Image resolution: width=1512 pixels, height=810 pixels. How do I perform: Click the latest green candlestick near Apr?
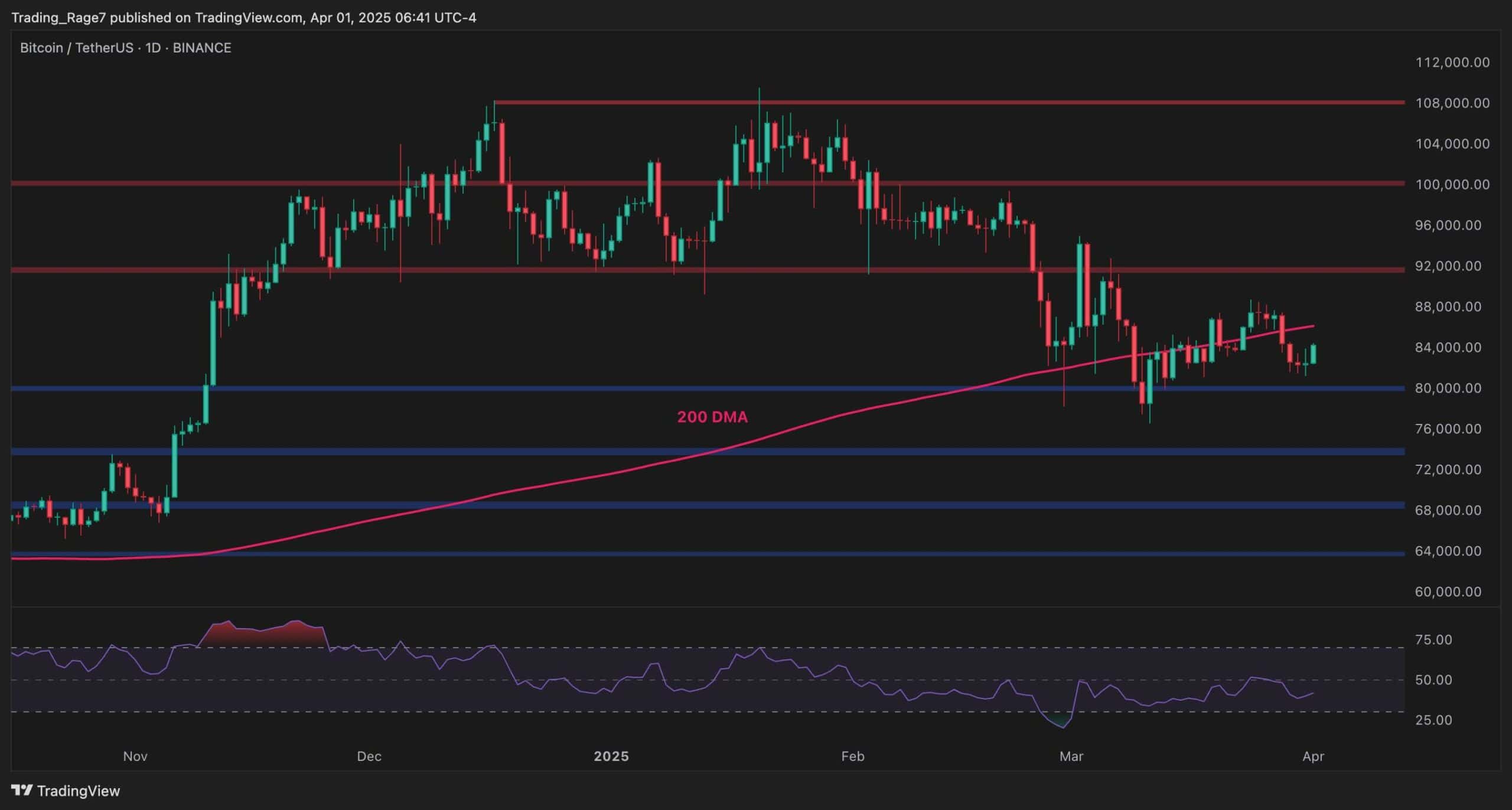[x=1313, y=354]
